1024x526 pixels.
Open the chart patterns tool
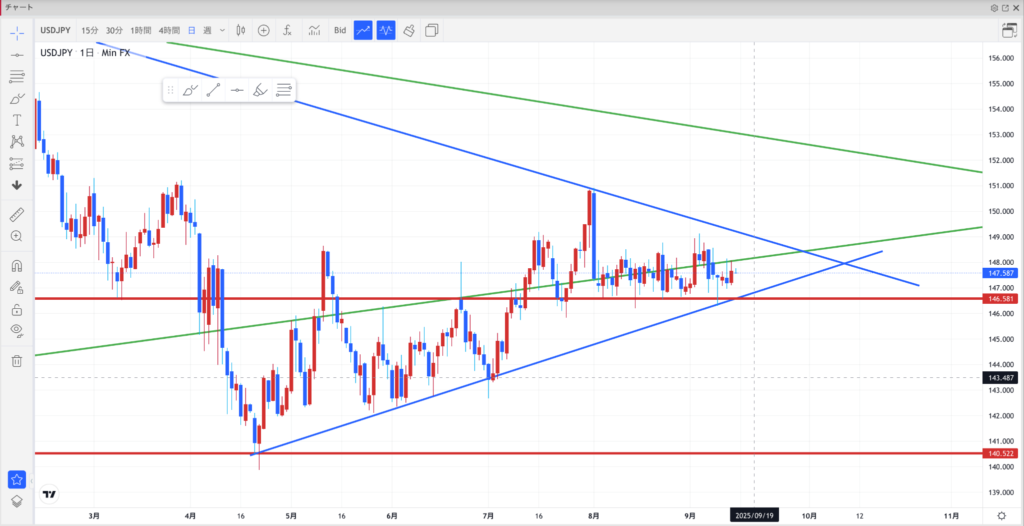(17, 141)
